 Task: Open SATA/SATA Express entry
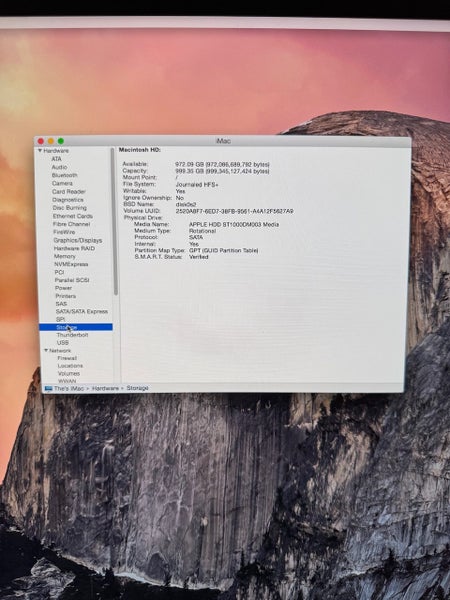coord(82,311)
